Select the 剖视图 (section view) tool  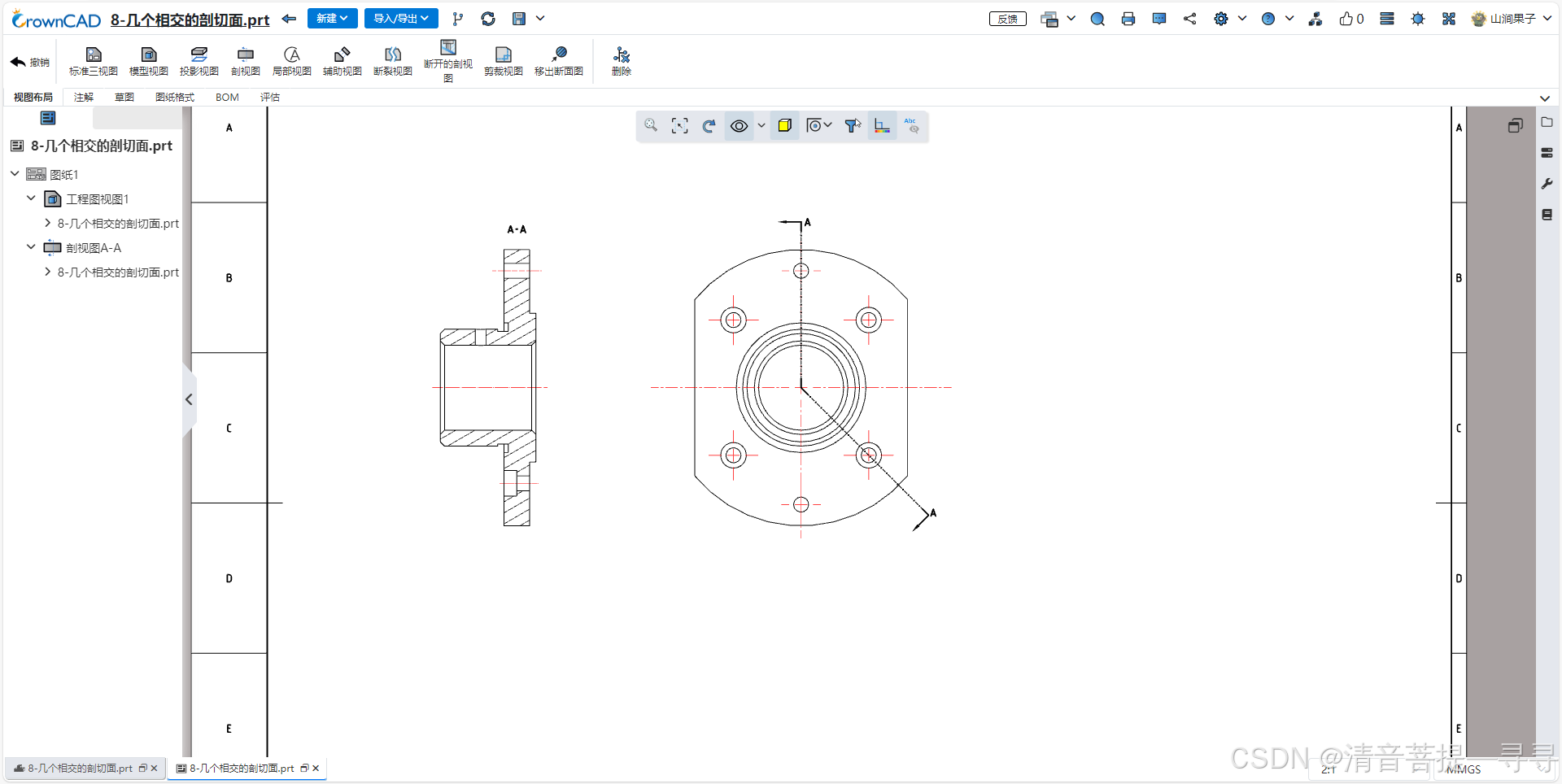tap(246, 62)
